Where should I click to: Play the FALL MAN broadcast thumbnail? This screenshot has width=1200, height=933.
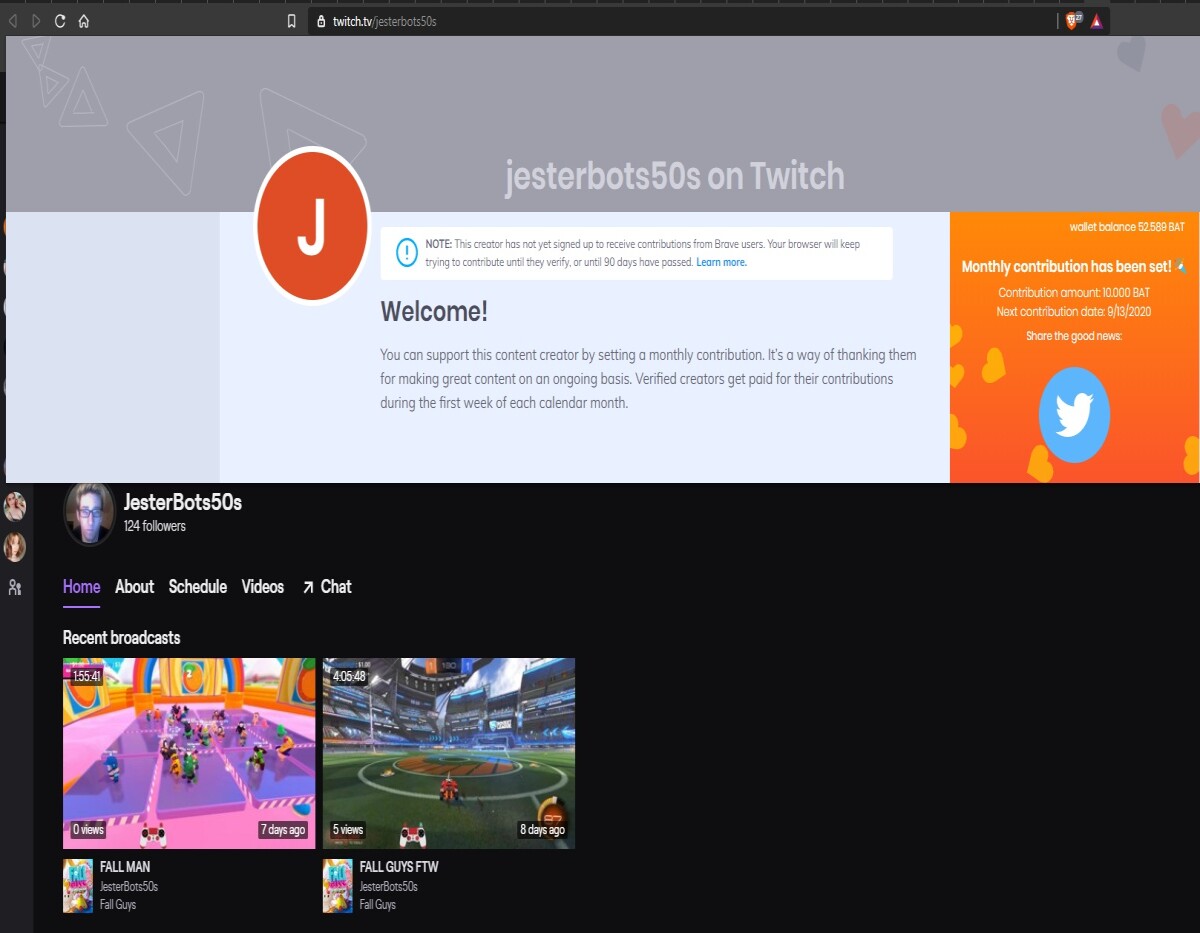[x=189, y=753]
